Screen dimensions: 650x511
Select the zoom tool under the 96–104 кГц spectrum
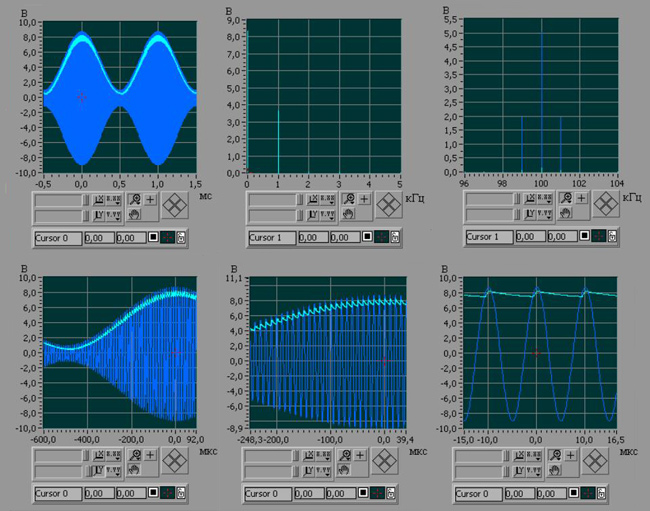[x=565, y=199]
